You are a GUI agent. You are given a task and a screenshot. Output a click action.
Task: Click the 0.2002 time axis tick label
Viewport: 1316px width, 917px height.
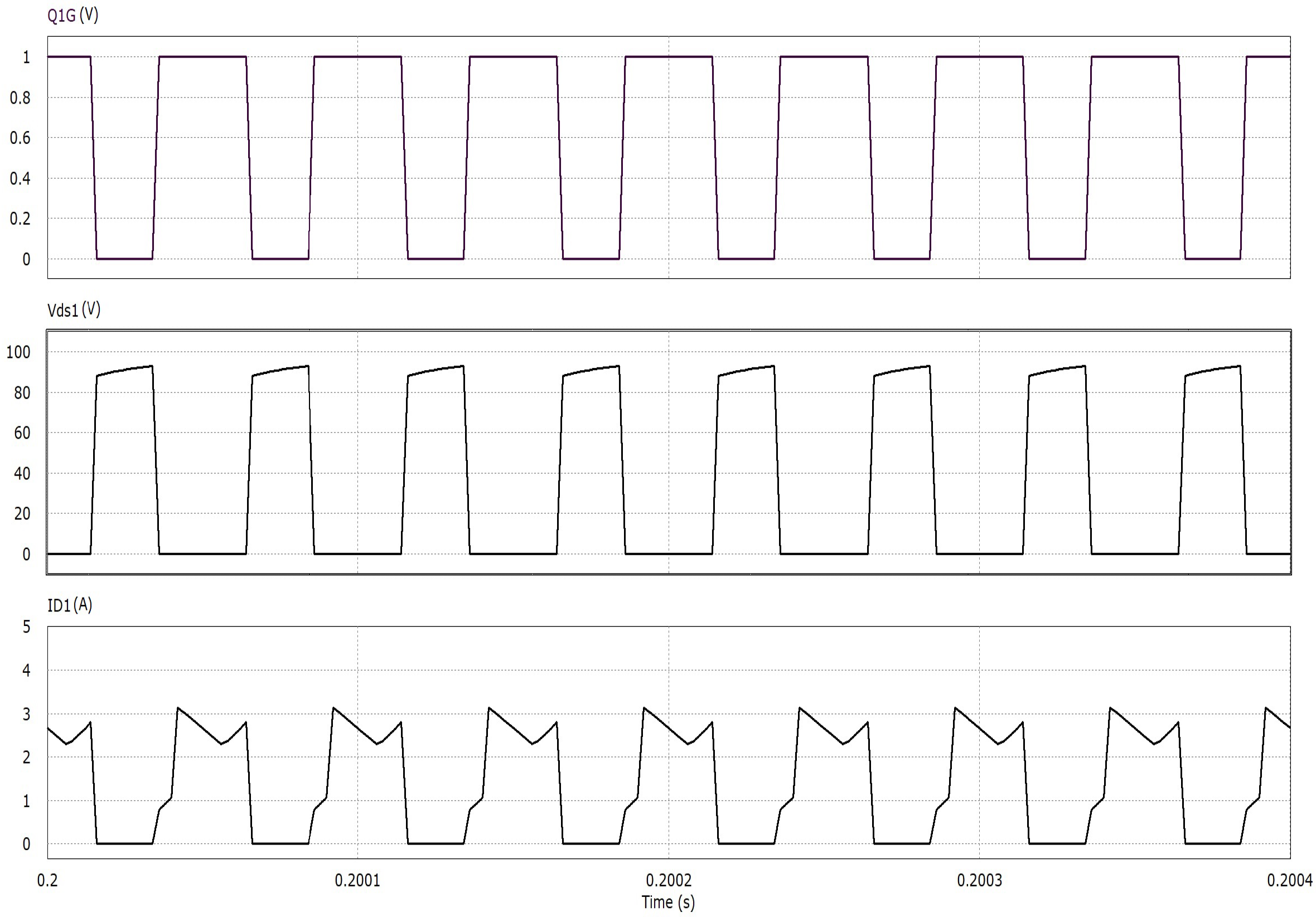(669, 880)
